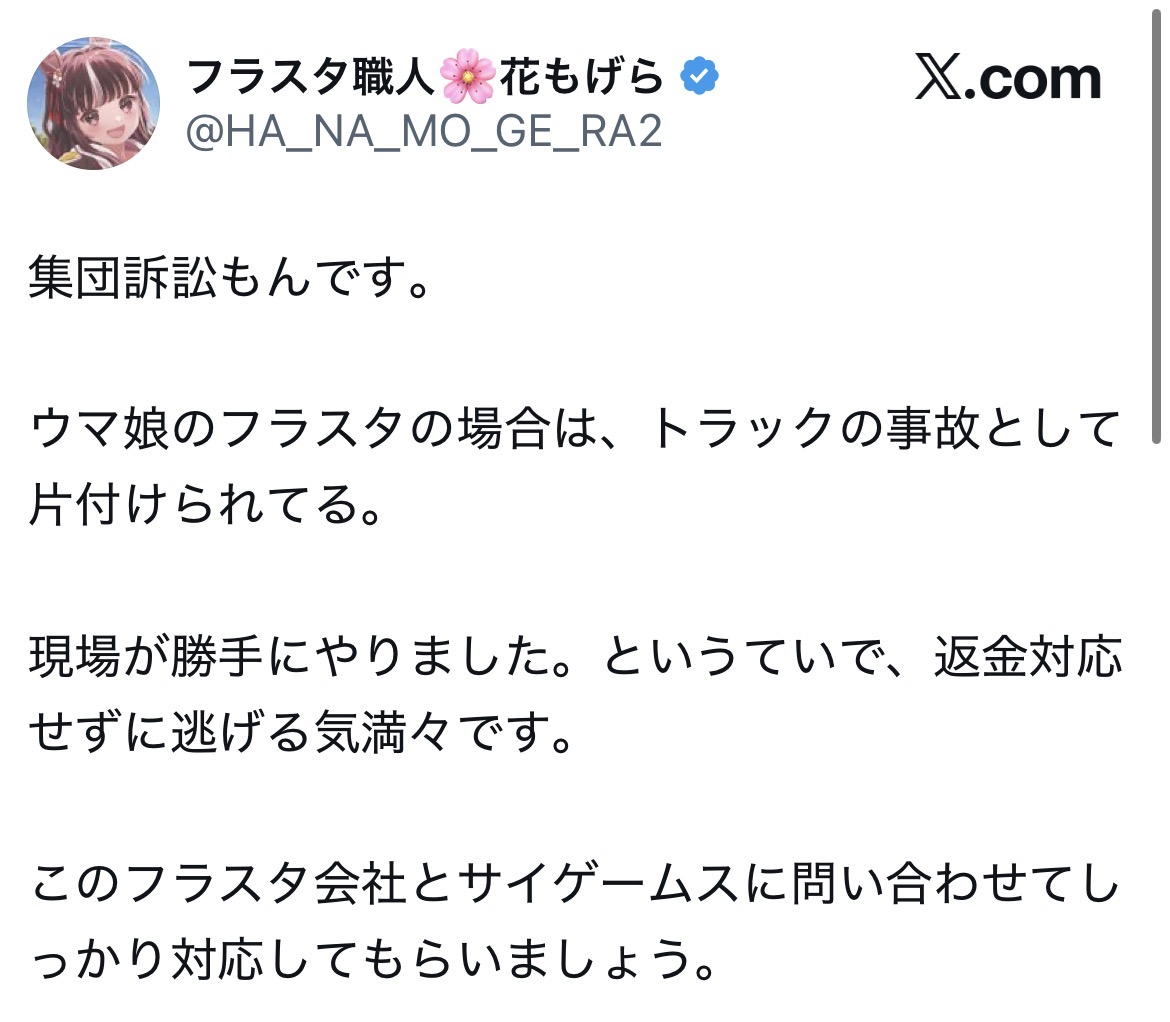Click the blue verified badge
The height and width of the screenshot is (1022, 1170).
click(x=700, y=76)
